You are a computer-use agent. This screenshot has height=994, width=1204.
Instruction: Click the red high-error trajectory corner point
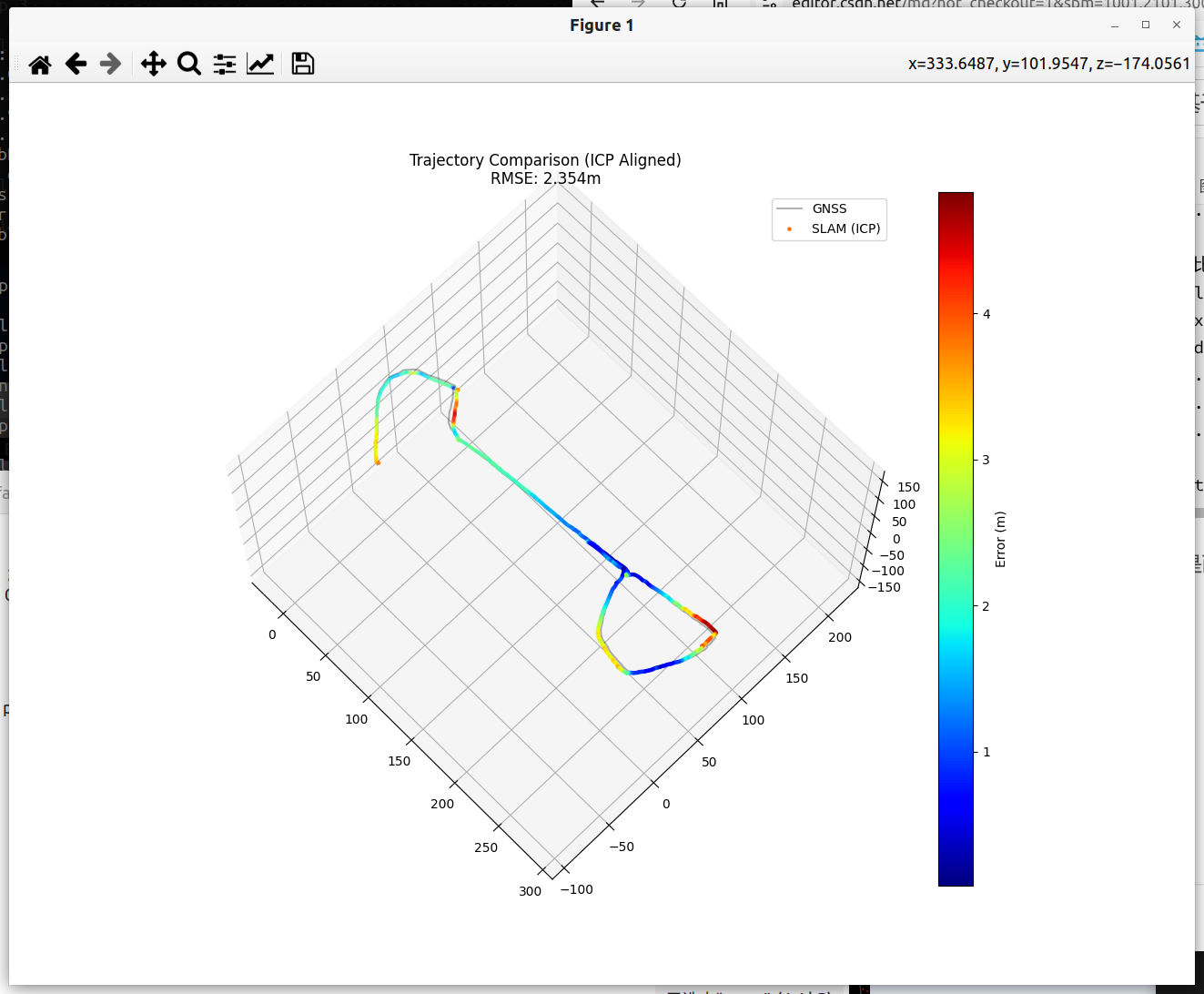click(x=714, y=631)
